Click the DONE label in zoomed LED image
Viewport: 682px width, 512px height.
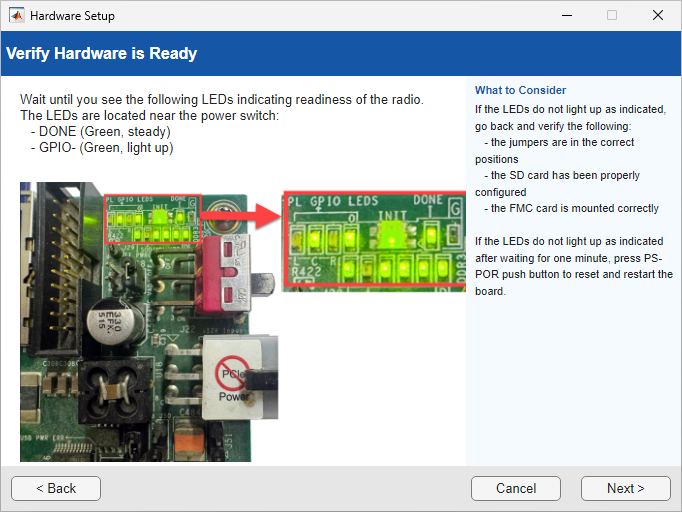tap(428, 202)
